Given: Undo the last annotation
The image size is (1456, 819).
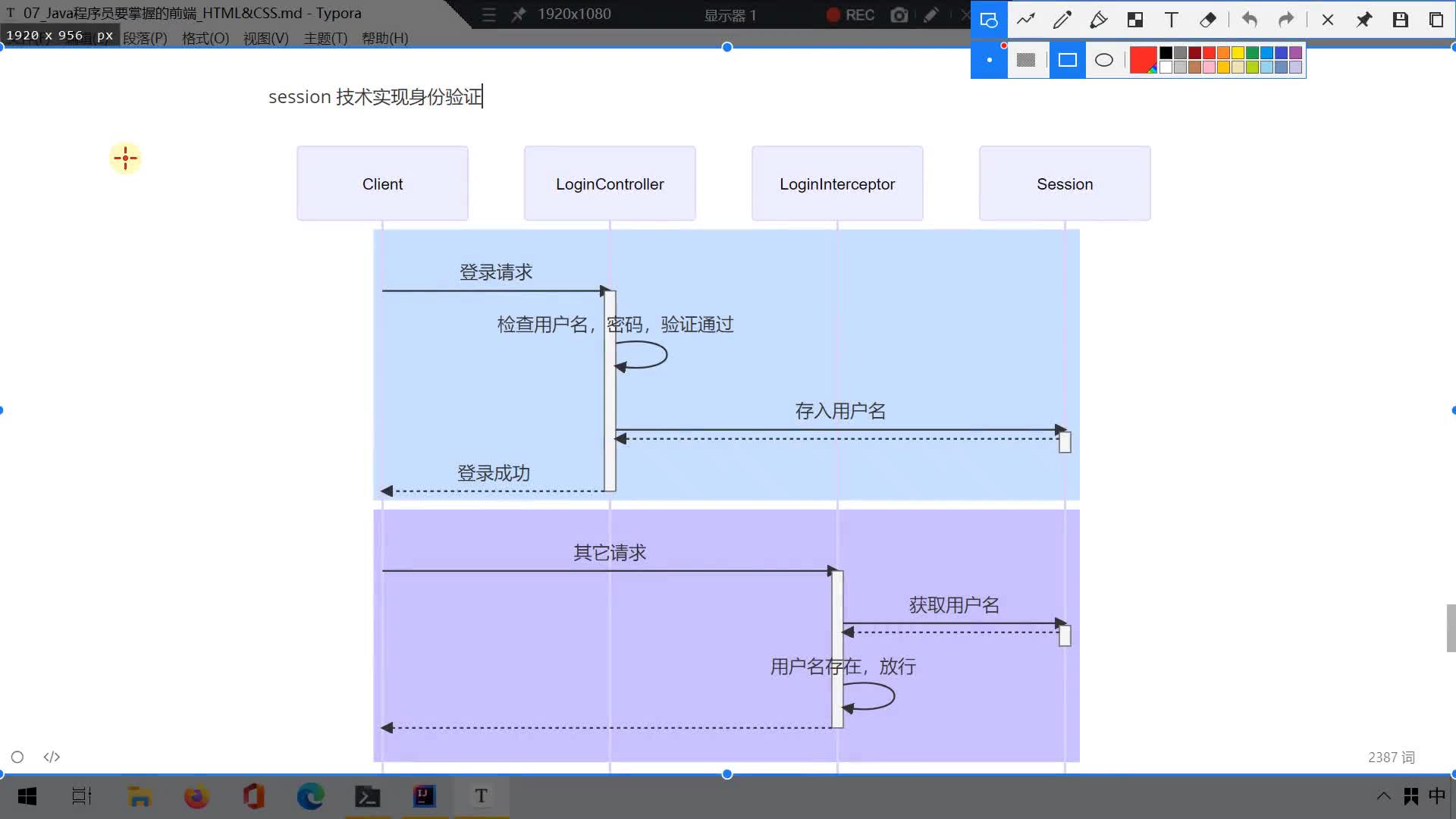Looking at the screenshot, I should 1250,20.
